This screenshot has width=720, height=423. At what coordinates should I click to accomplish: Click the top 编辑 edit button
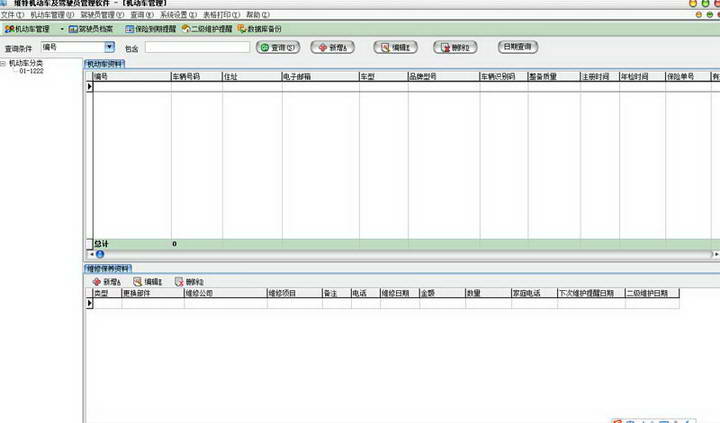click(395, 47)
